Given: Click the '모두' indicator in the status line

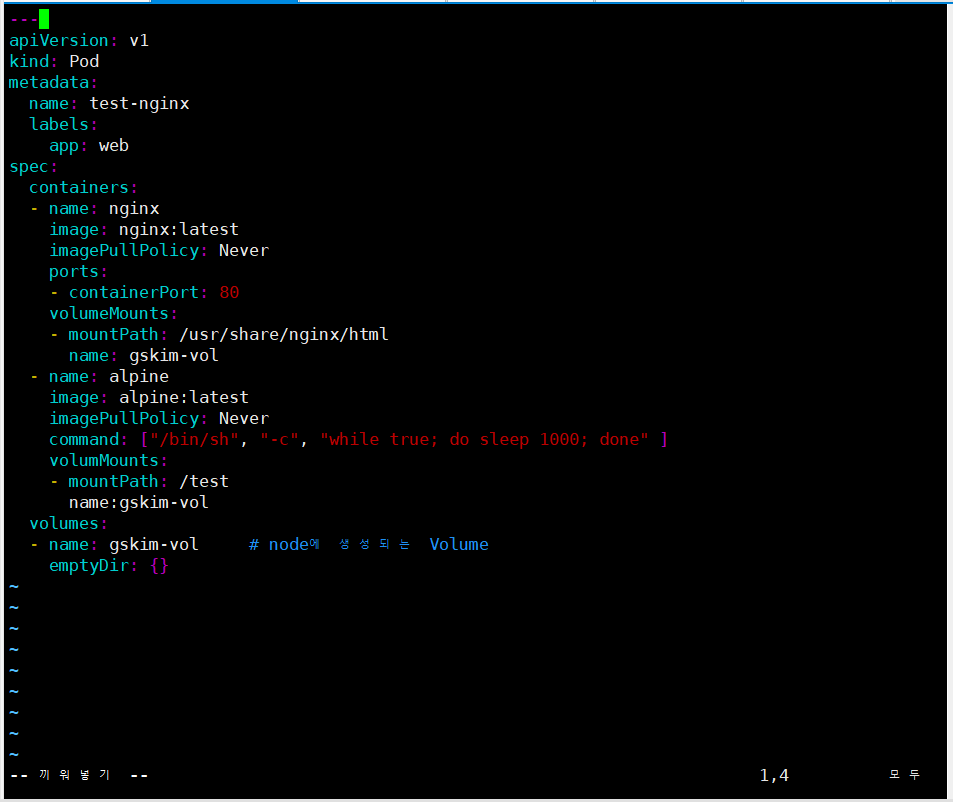Looking at the screenshot, I should point(904,775).
